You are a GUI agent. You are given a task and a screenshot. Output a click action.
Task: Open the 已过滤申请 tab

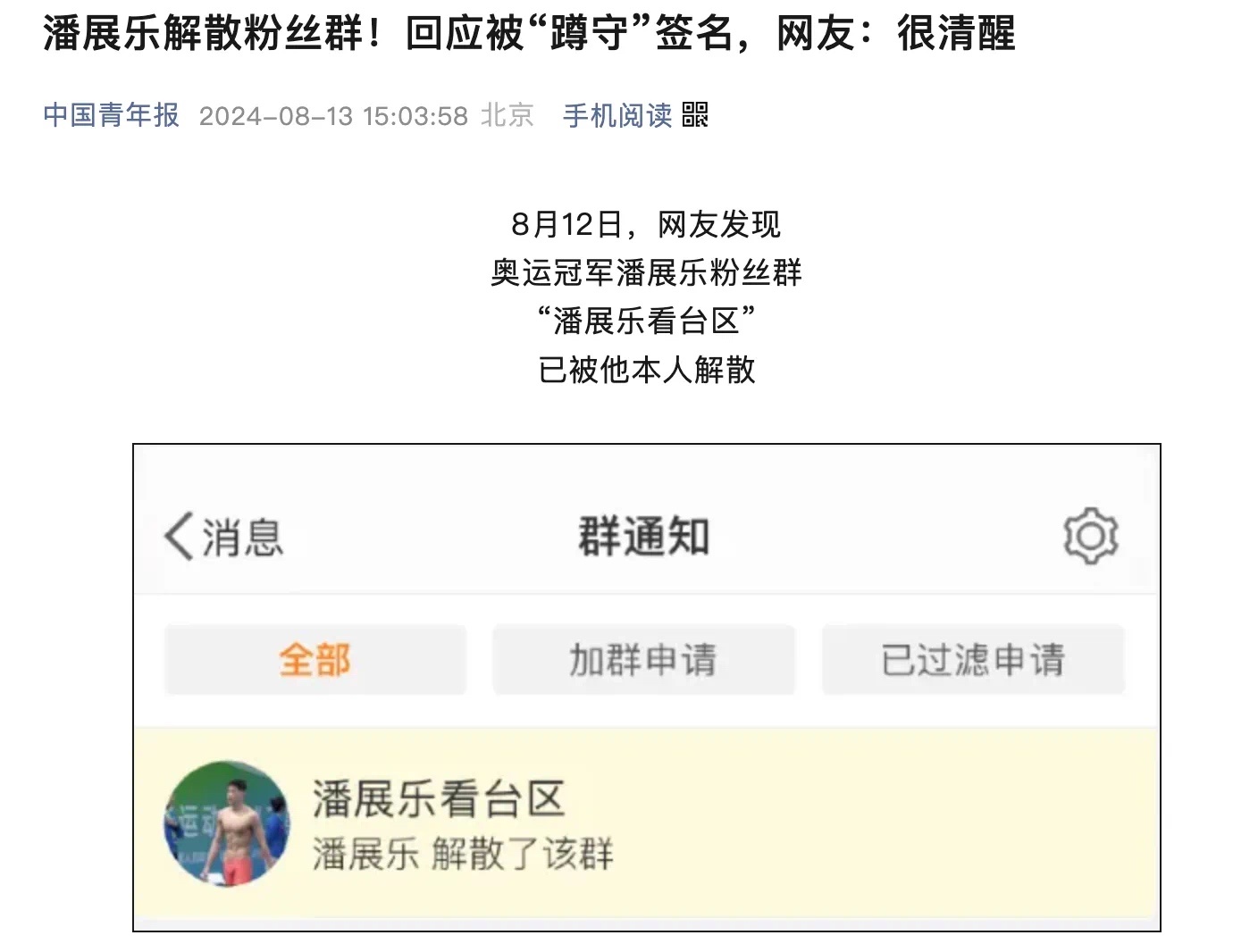point(973,660)
